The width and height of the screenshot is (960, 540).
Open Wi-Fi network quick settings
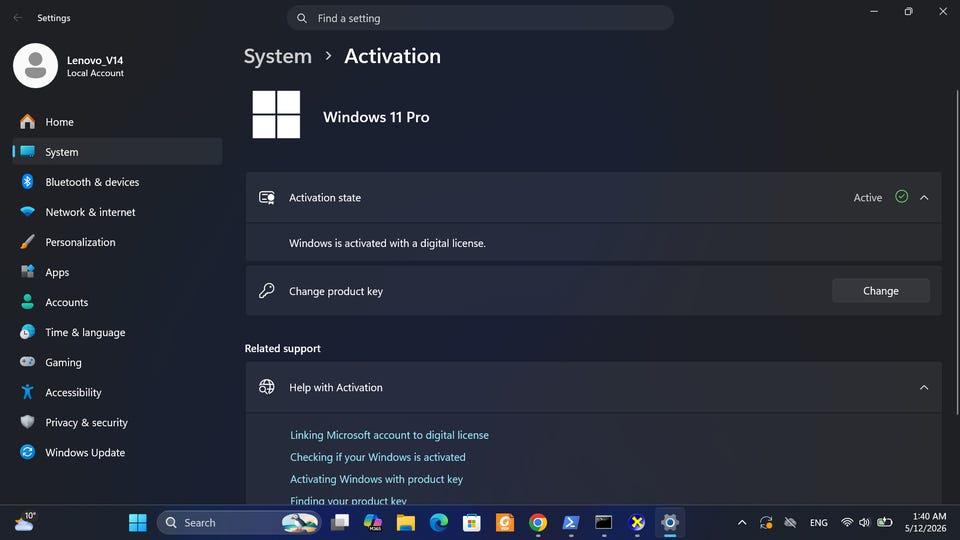[x=847, y=523]
